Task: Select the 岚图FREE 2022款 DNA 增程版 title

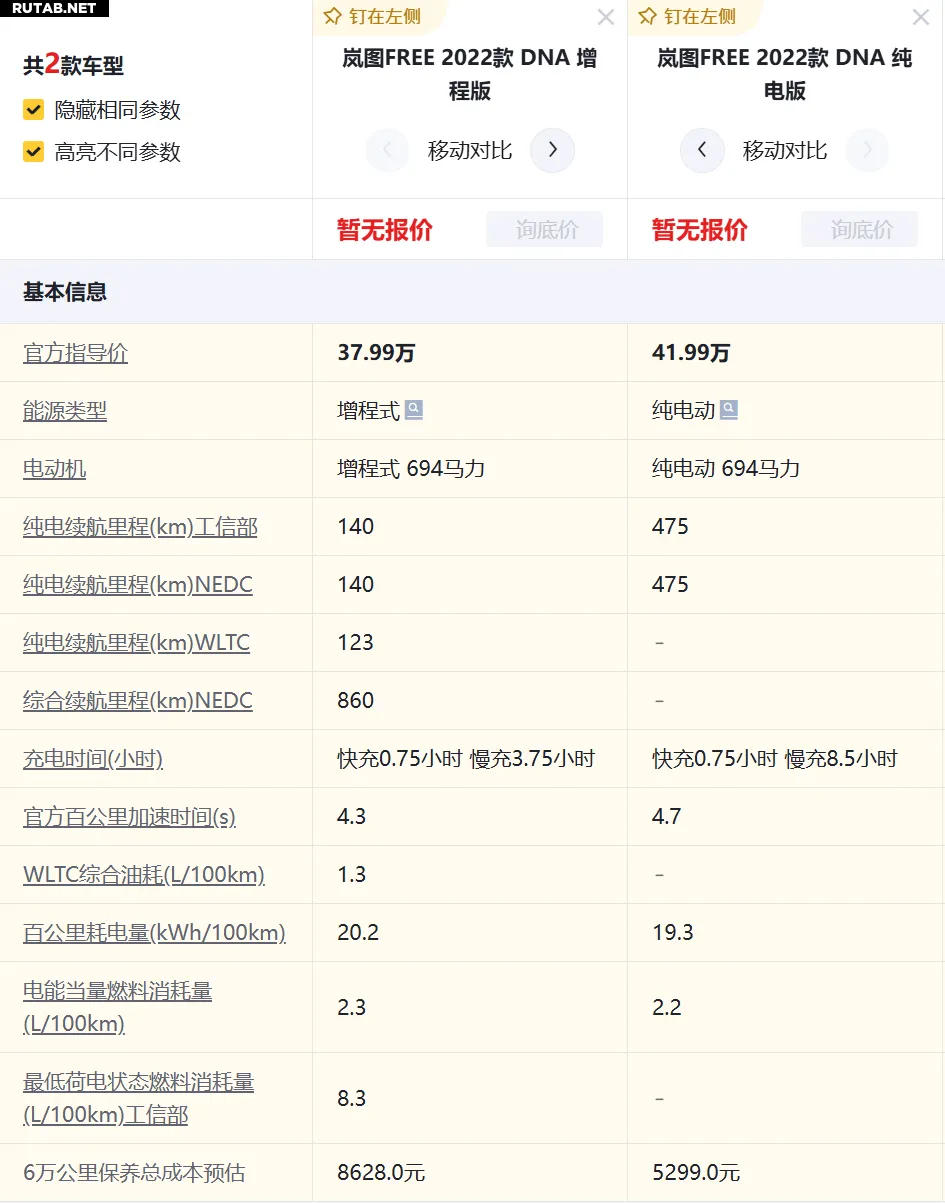Action: [469, 74]
